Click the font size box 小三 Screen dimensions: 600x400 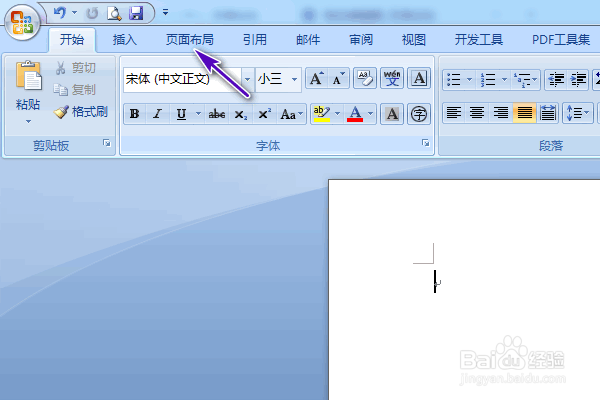point(272,79)
